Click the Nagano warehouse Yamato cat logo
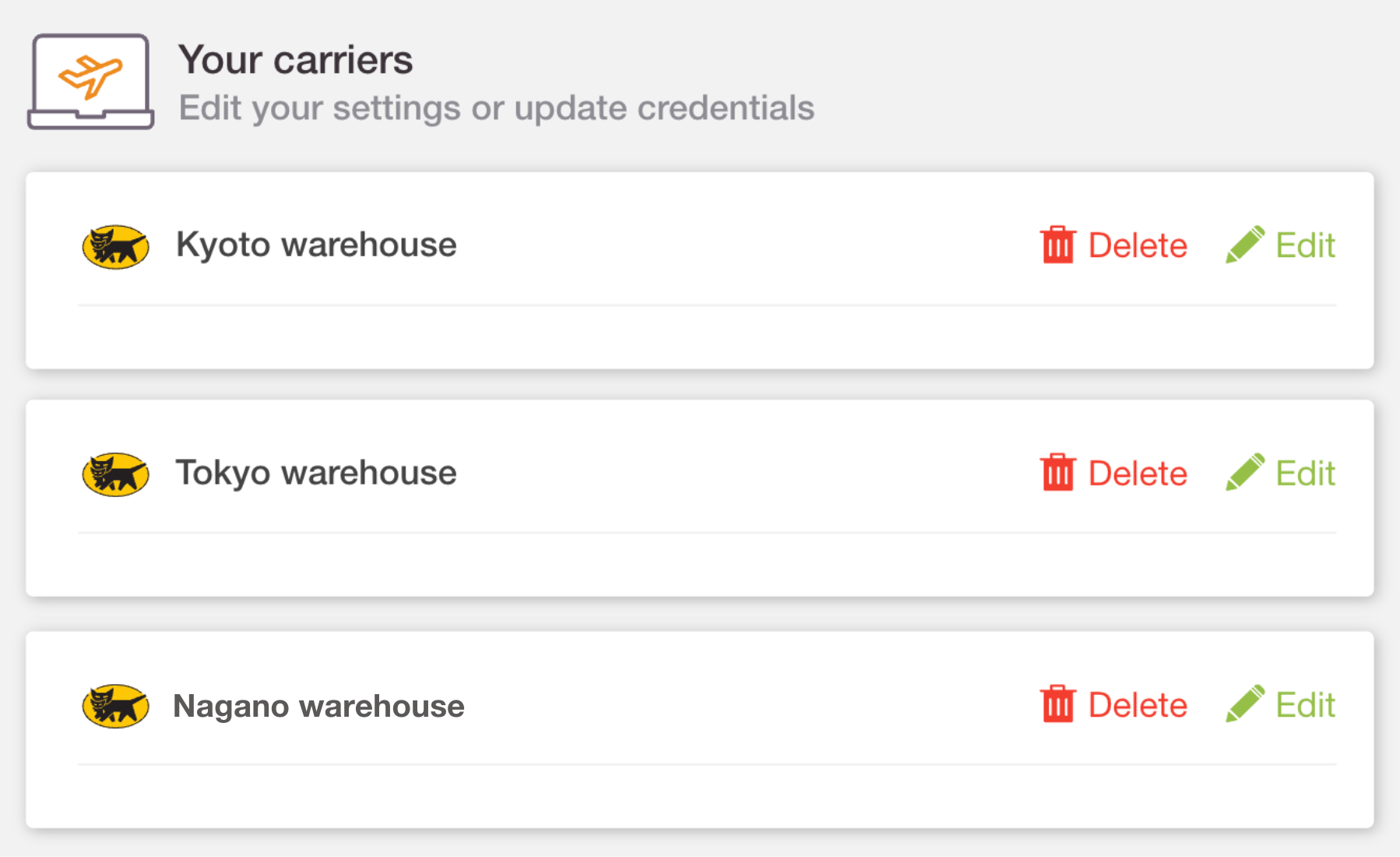This screenshot has width=1400, height=857. [x=115, y=706]
